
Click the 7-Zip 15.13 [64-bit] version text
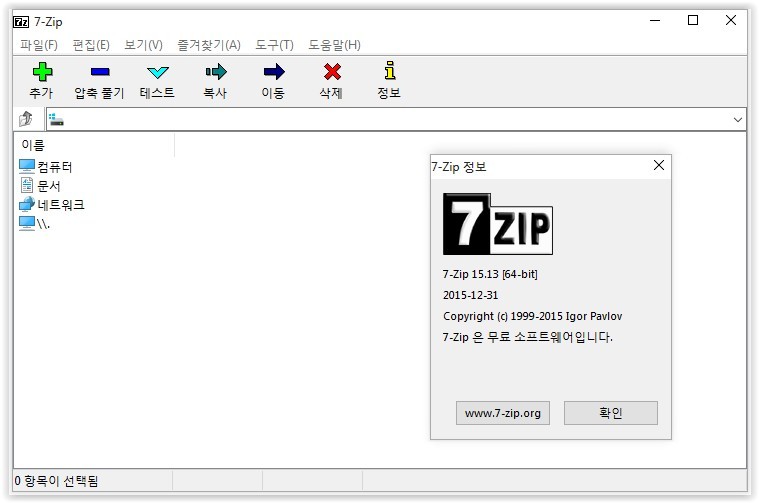tap(490, 274)
